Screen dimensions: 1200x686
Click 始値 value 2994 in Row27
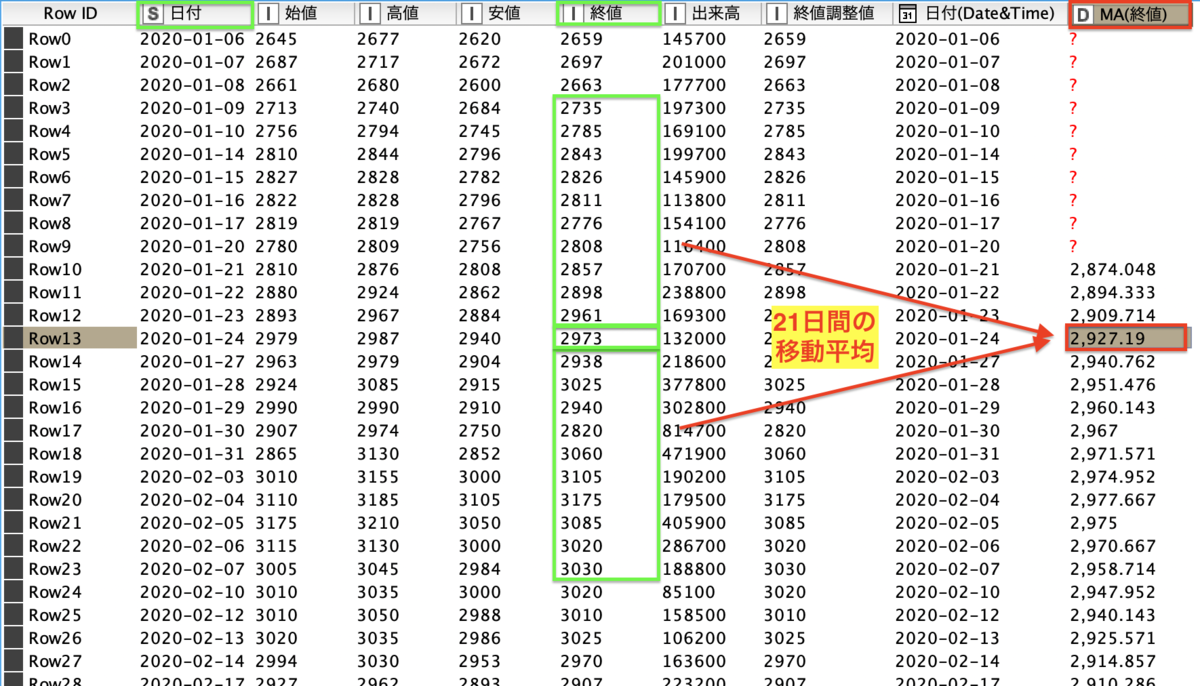click(x=276, y=660)
